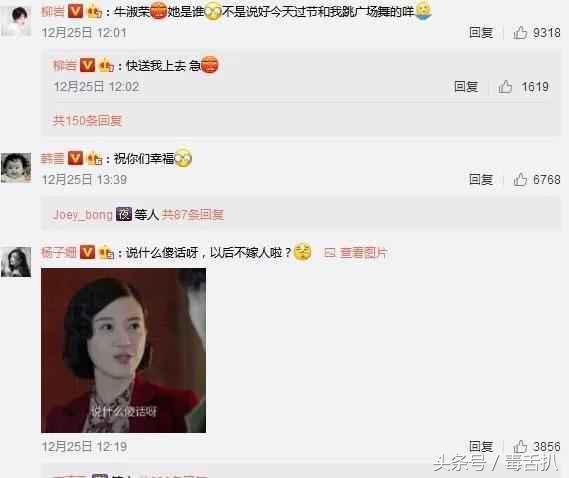
Task: Open the attached woman screenshot image
Action: click(x=123, y=350)
